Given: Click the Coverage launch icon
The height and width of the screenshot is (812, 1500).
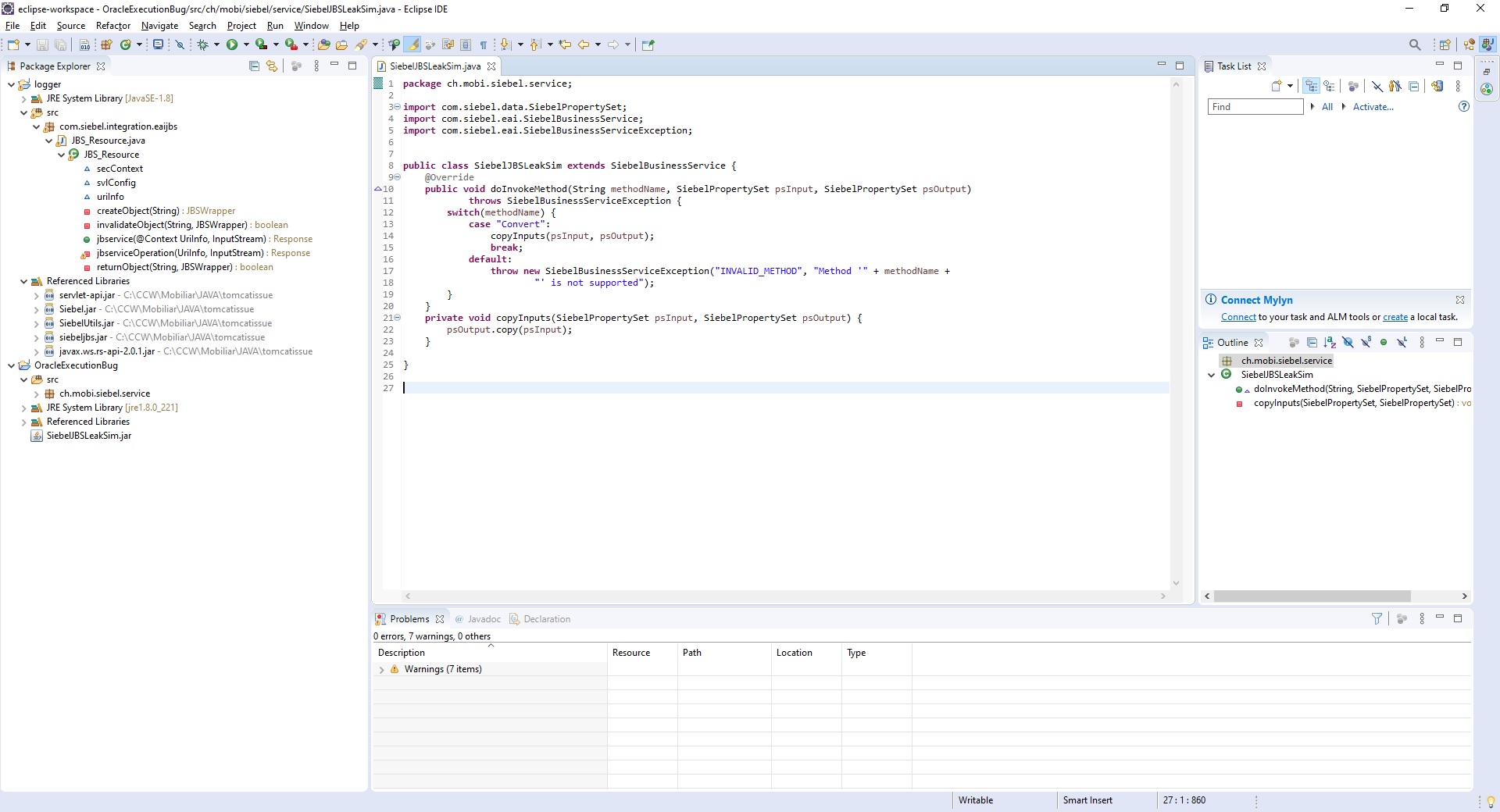Looking at the screenshot, I should (261, 45).
